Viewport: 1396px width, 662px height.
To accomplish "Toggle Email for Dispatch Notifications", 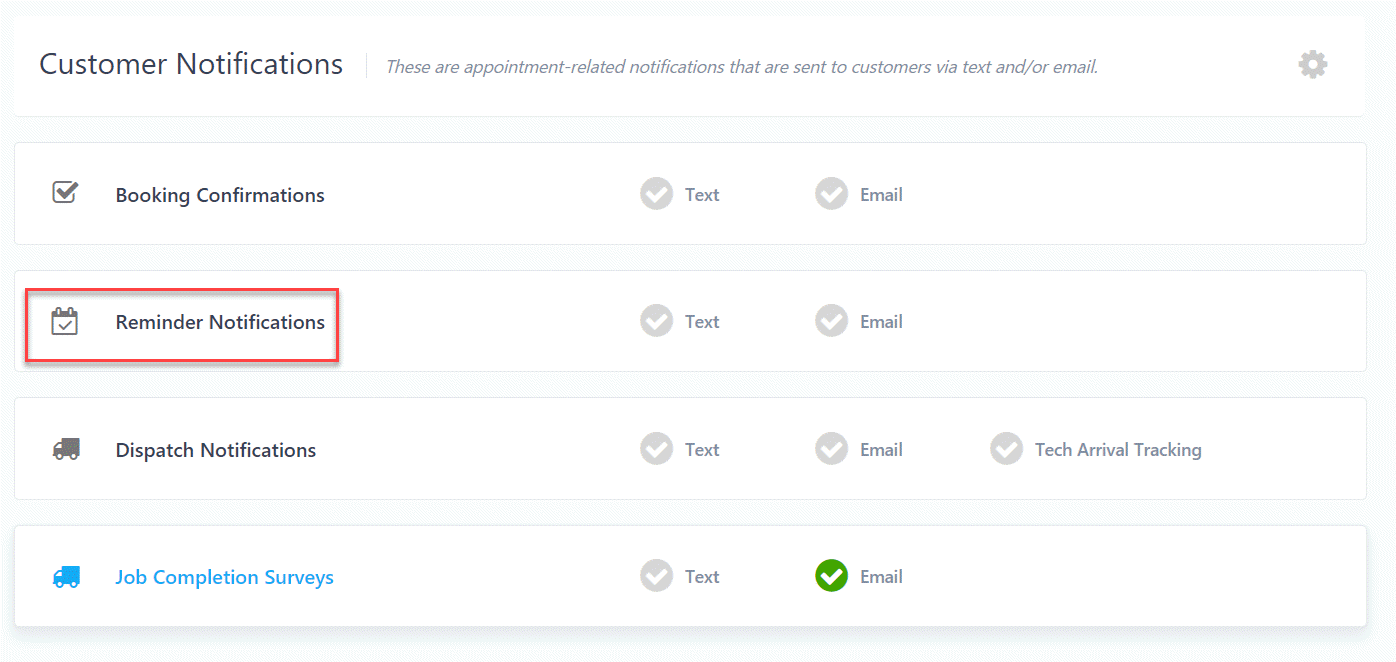I will pos(831,449).
